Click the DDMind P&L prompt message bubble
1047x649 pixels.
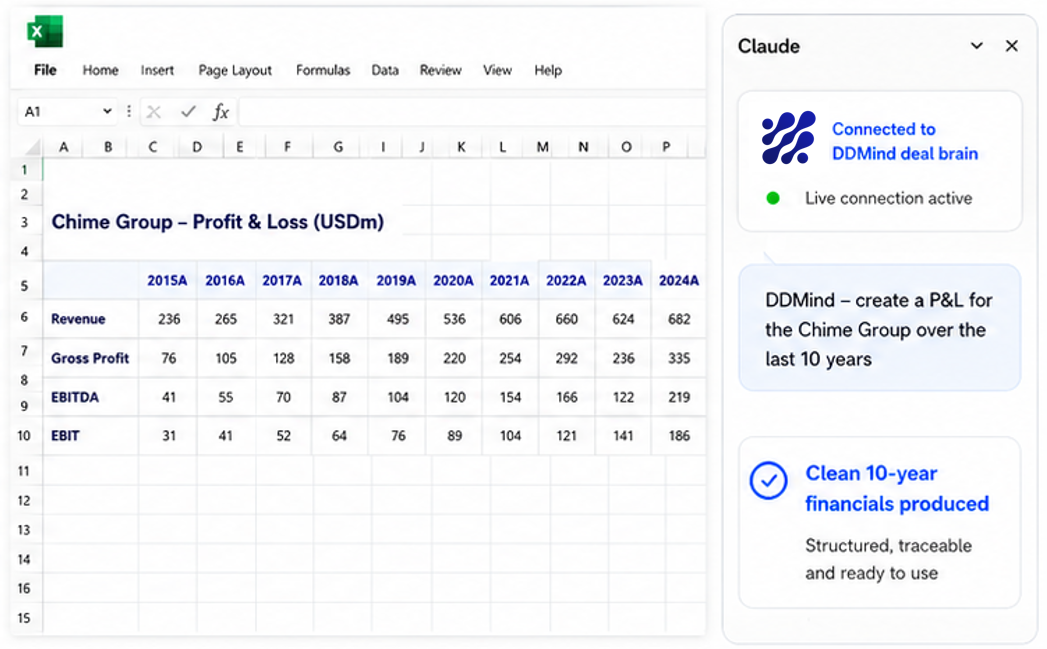point(879,327)
